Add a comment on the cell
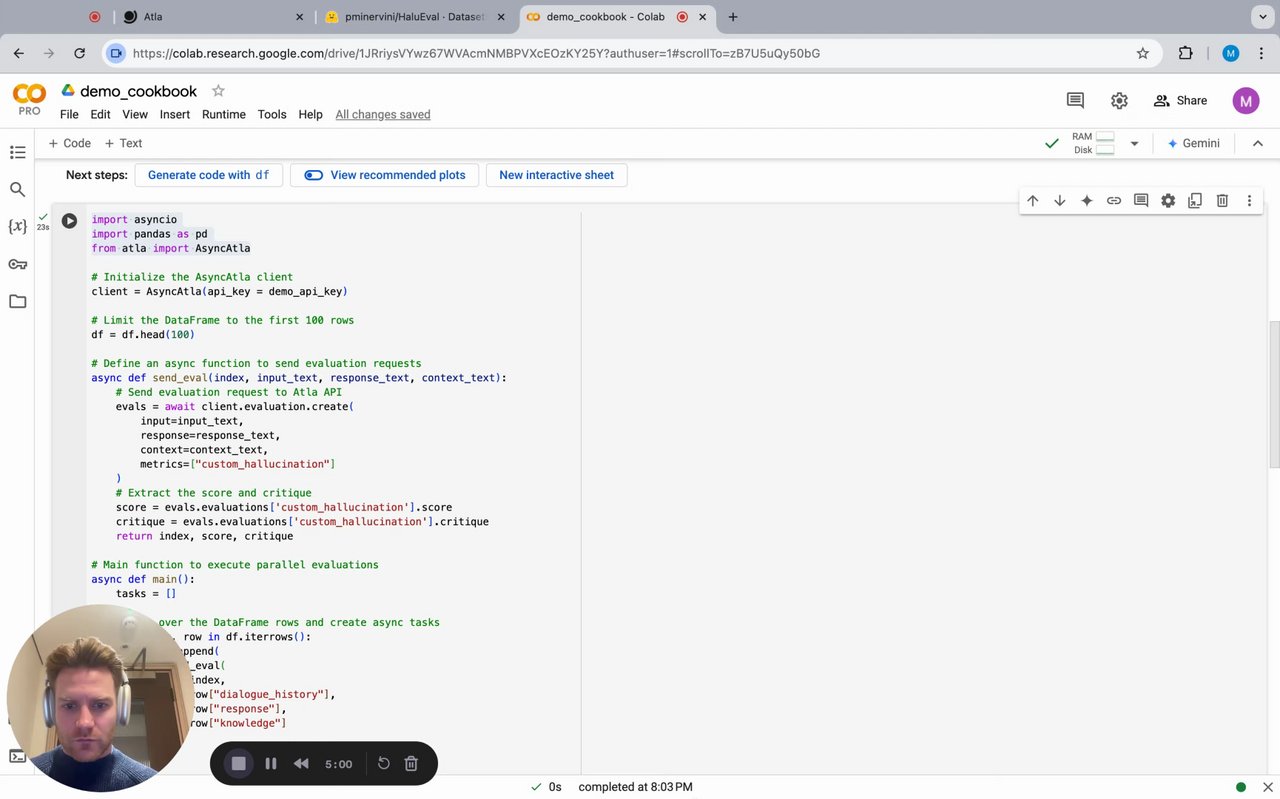1280x799 pixels. click(x=1141, y=201)
